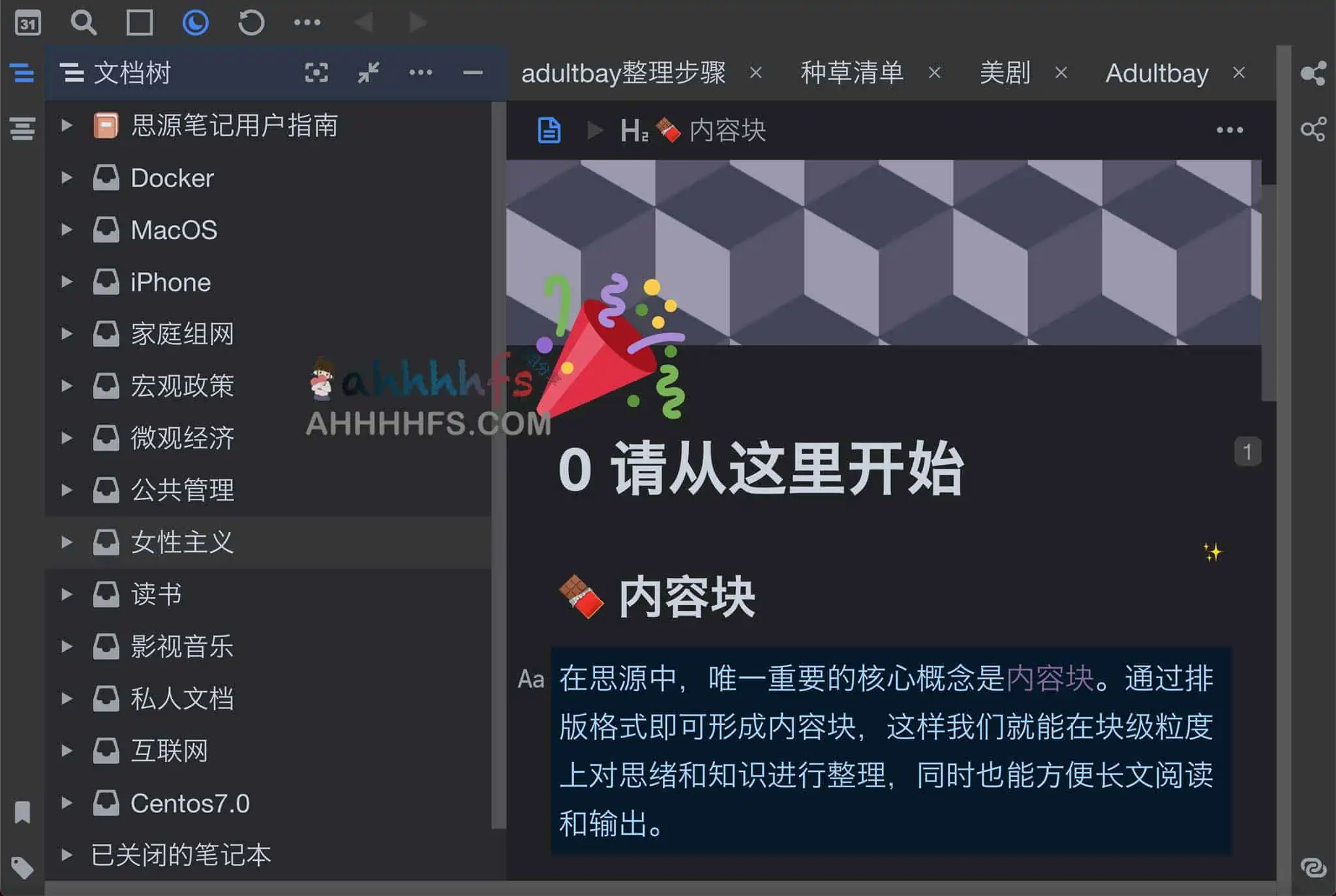Viewport: 1336px width, 896px height.
Task: Click the 美剧 tab label
Action: coord(1004,73)
